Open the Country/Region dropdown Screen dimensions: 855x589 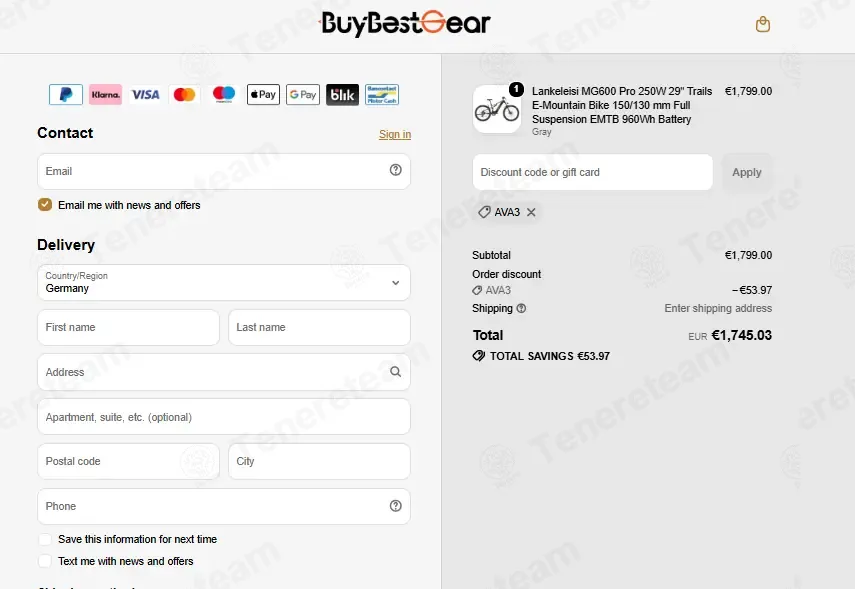pos(224,283)
